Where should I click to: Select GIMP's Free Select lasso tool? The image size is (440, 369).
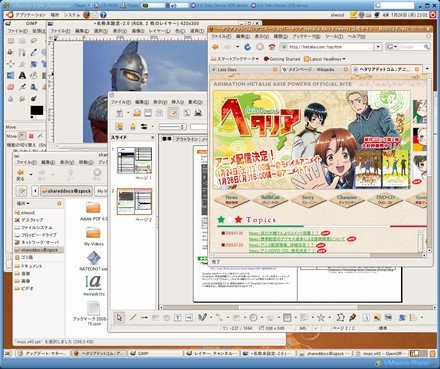33,41
